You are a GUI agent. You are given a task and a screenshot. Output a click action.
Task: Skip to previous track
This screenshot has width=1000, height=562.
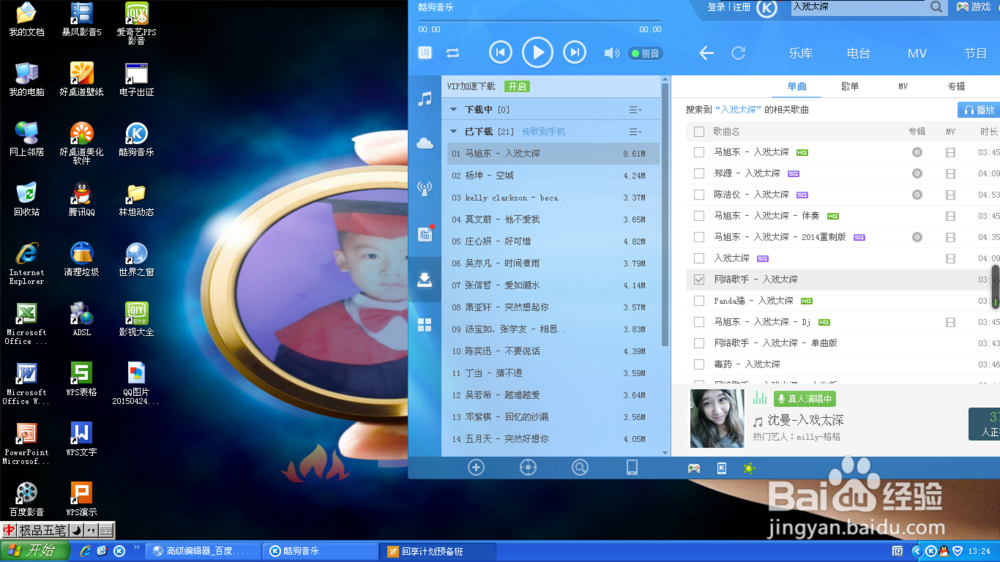500,53
